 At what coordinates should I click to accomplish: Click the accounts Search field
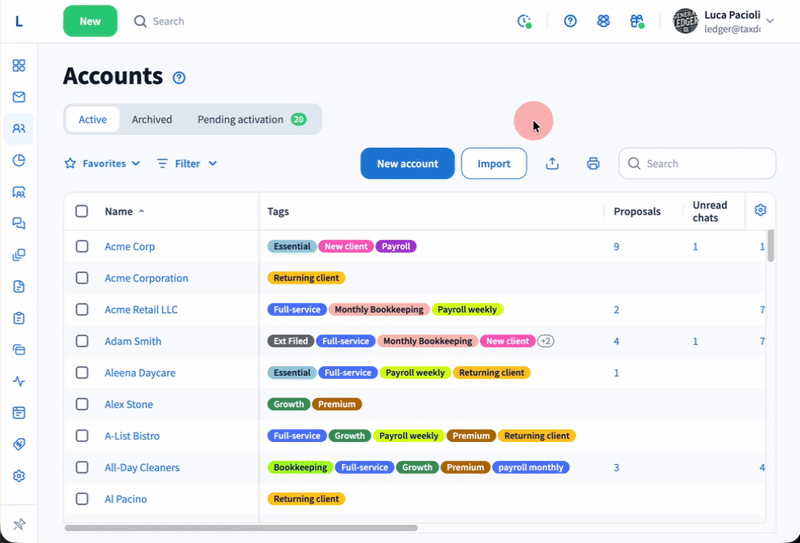pos(705,164)
